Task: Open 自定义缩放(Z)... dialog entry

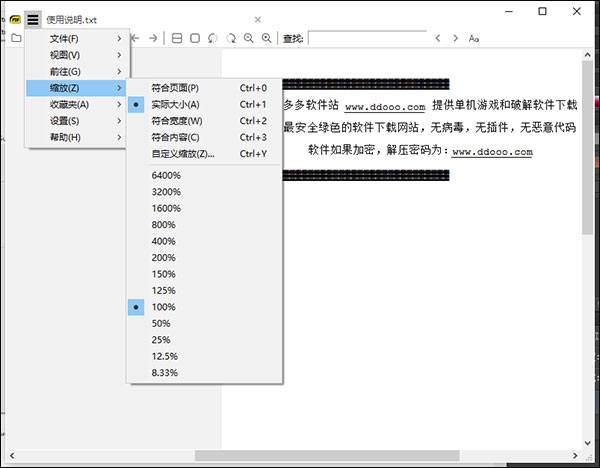Action: (182, 153)
